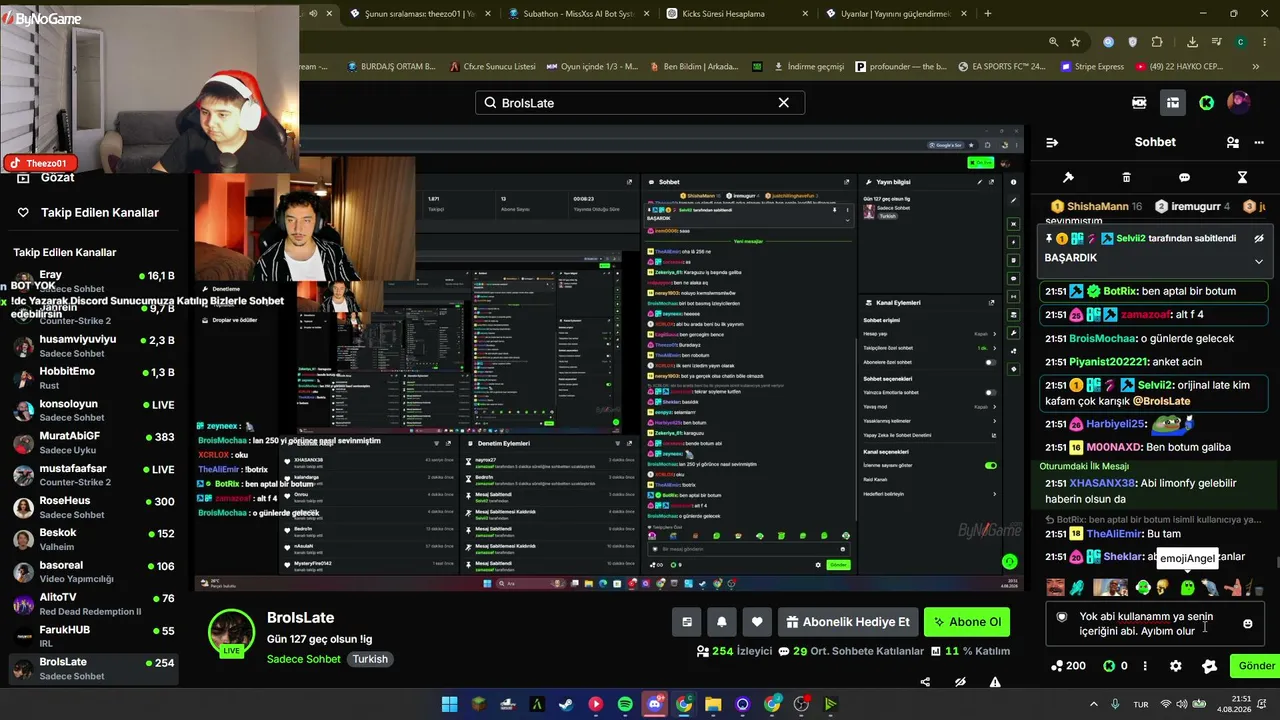Screen dimensions: 1280x720
Task: Click the trash icon in chat toolbar
Action: pos(1126,177)
